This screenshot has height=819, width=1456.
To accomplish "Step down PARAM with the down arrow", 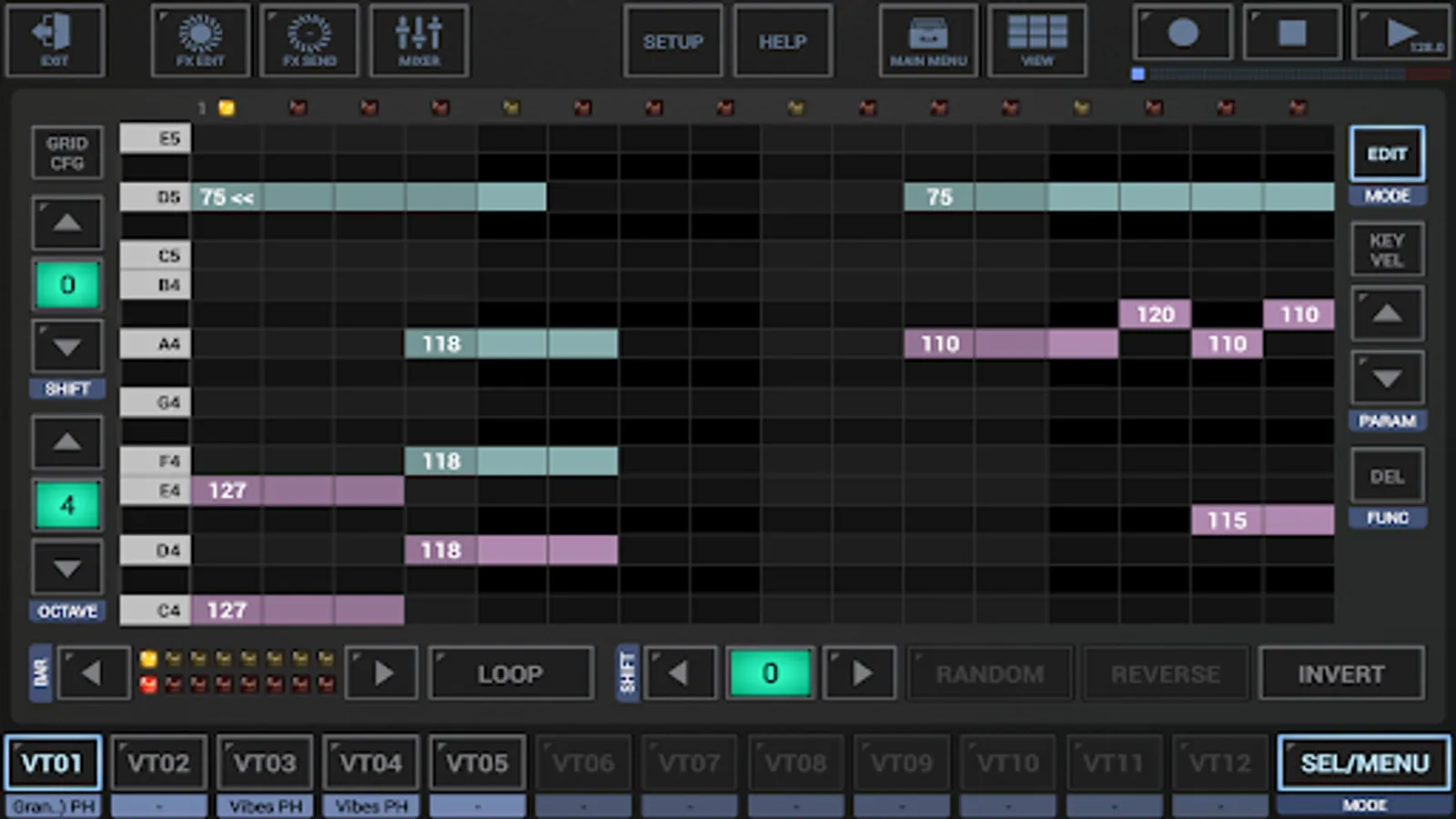I will tap(1386, 378).
